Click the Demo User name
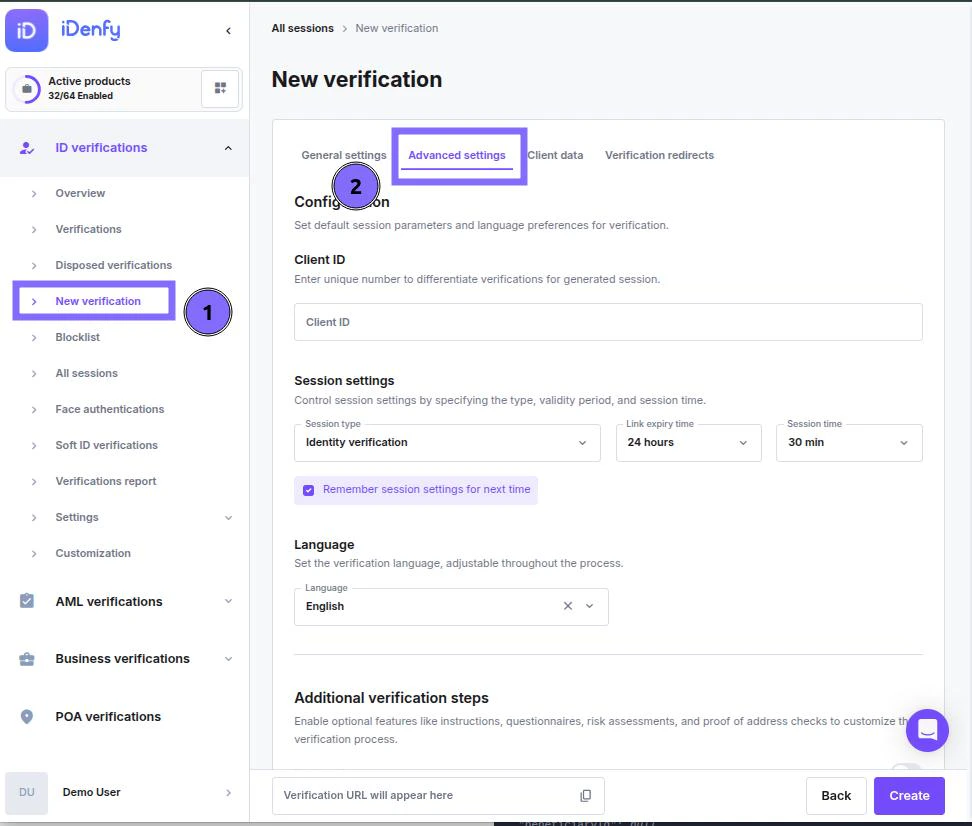Image resolution: width=972 pixels, height=826 pixels. pyautogui.click(x=91, y=793)
